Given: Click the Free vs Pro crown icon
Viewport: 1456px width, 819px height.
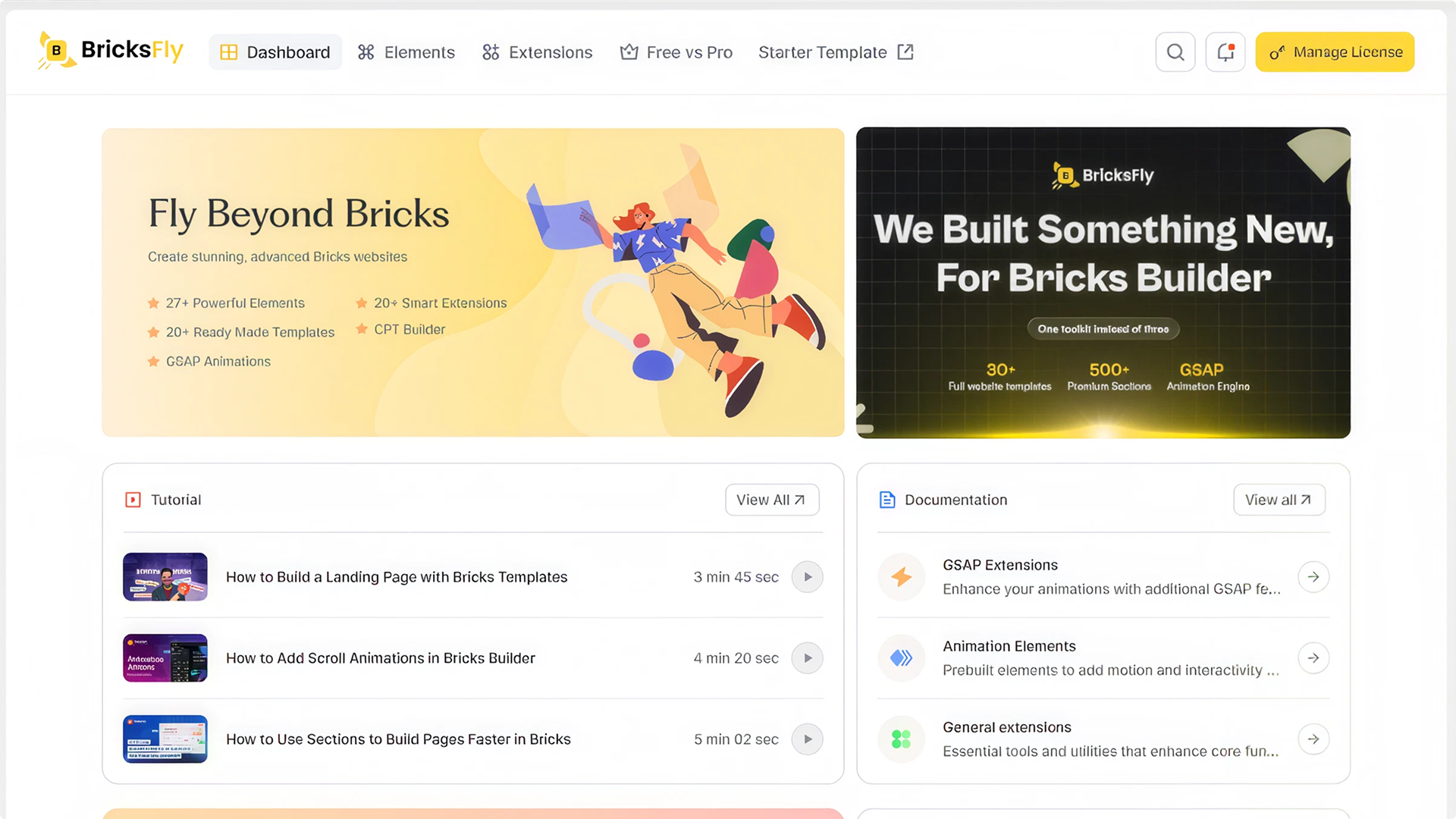Looking at the screenshot, I should pos(629,52).
